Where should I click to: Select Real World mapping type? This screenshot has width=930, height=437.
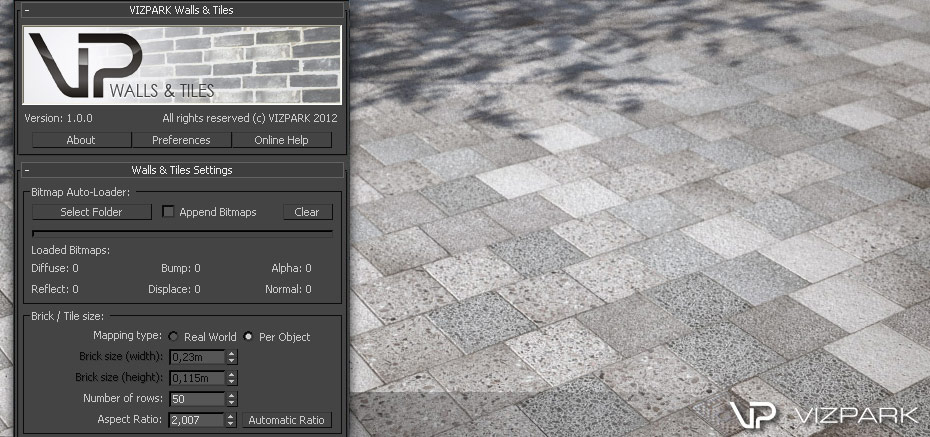173,337
